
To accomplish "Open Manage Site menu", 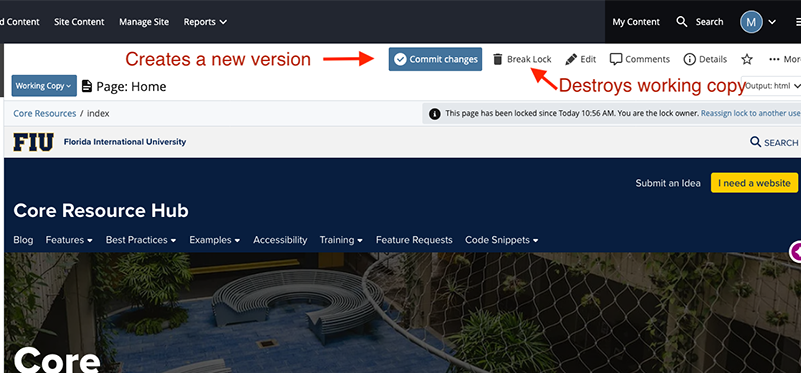I will click(144, 22).
